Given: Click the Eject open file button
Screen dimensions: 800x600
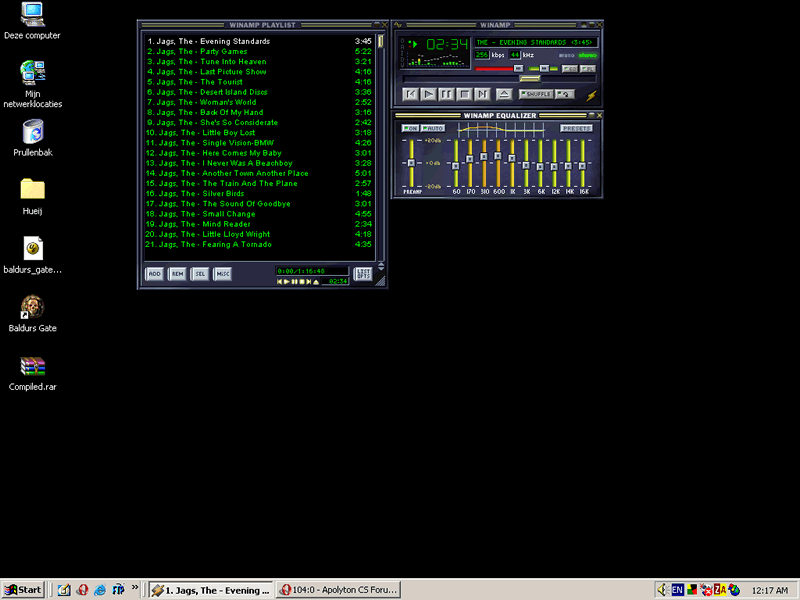Looking at the screenshot, I should pyautogui.click(x=504, y=94).
